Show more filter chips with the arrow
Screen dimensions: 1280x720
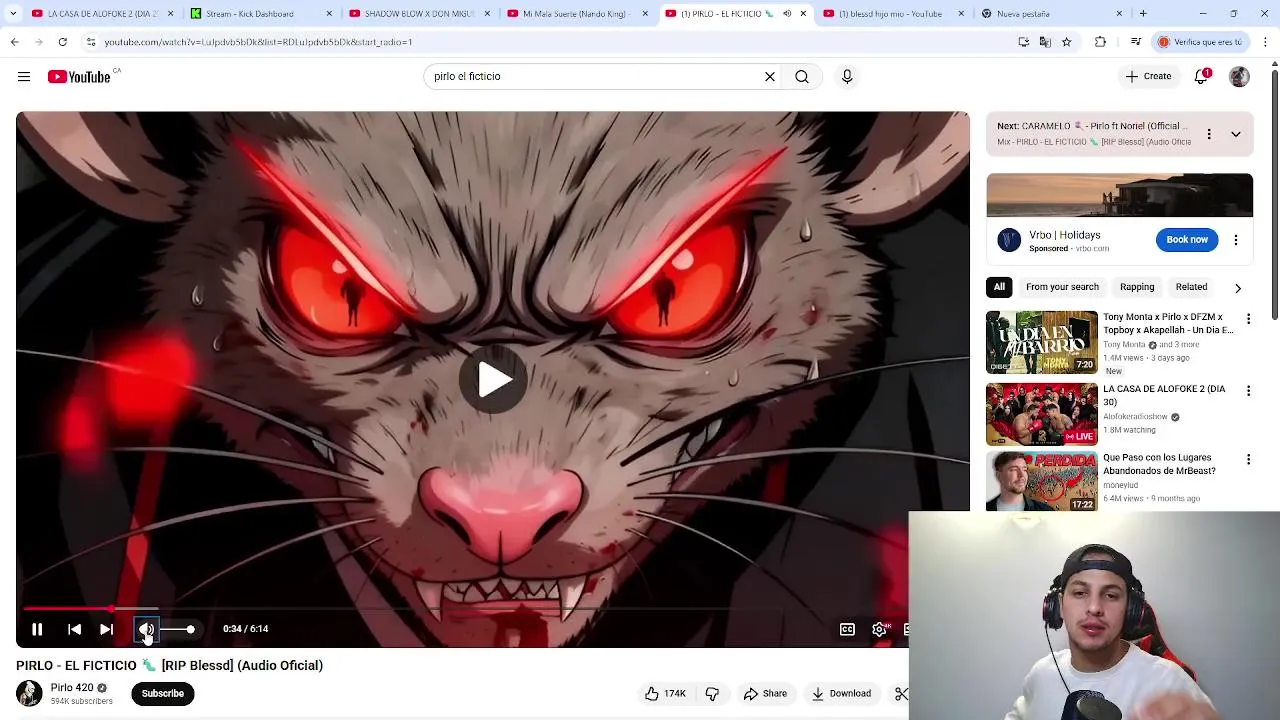point(1238,288)
